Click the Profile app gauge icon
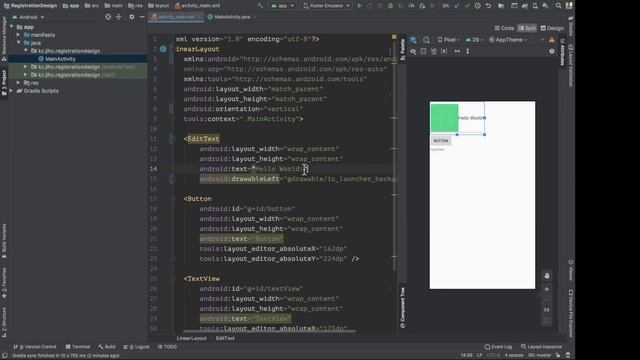The height and width of the screenshot is (360, 640). pyautogui.click(x=411, y=6)
